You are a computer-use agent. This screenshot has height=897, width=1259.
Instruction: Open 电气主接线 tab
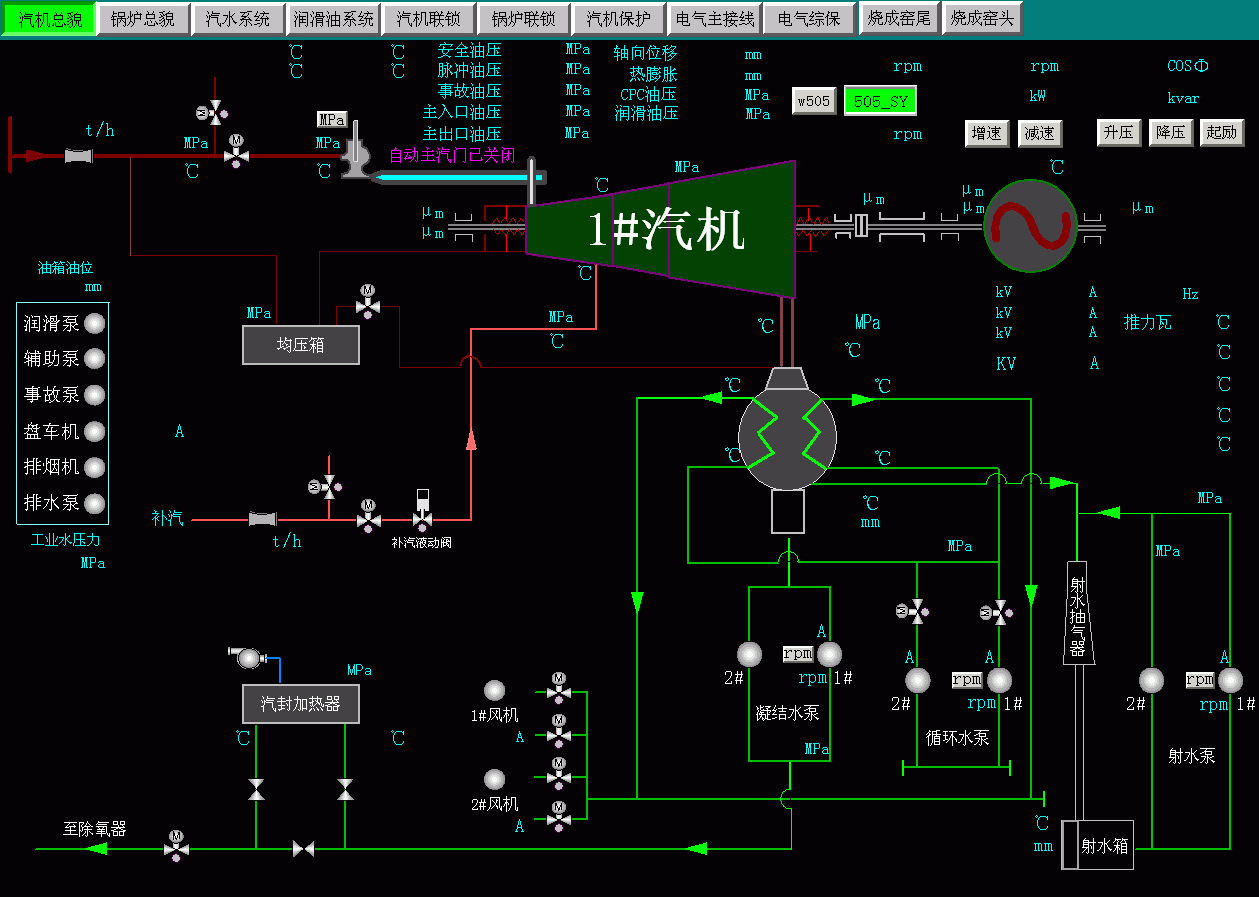714,19
